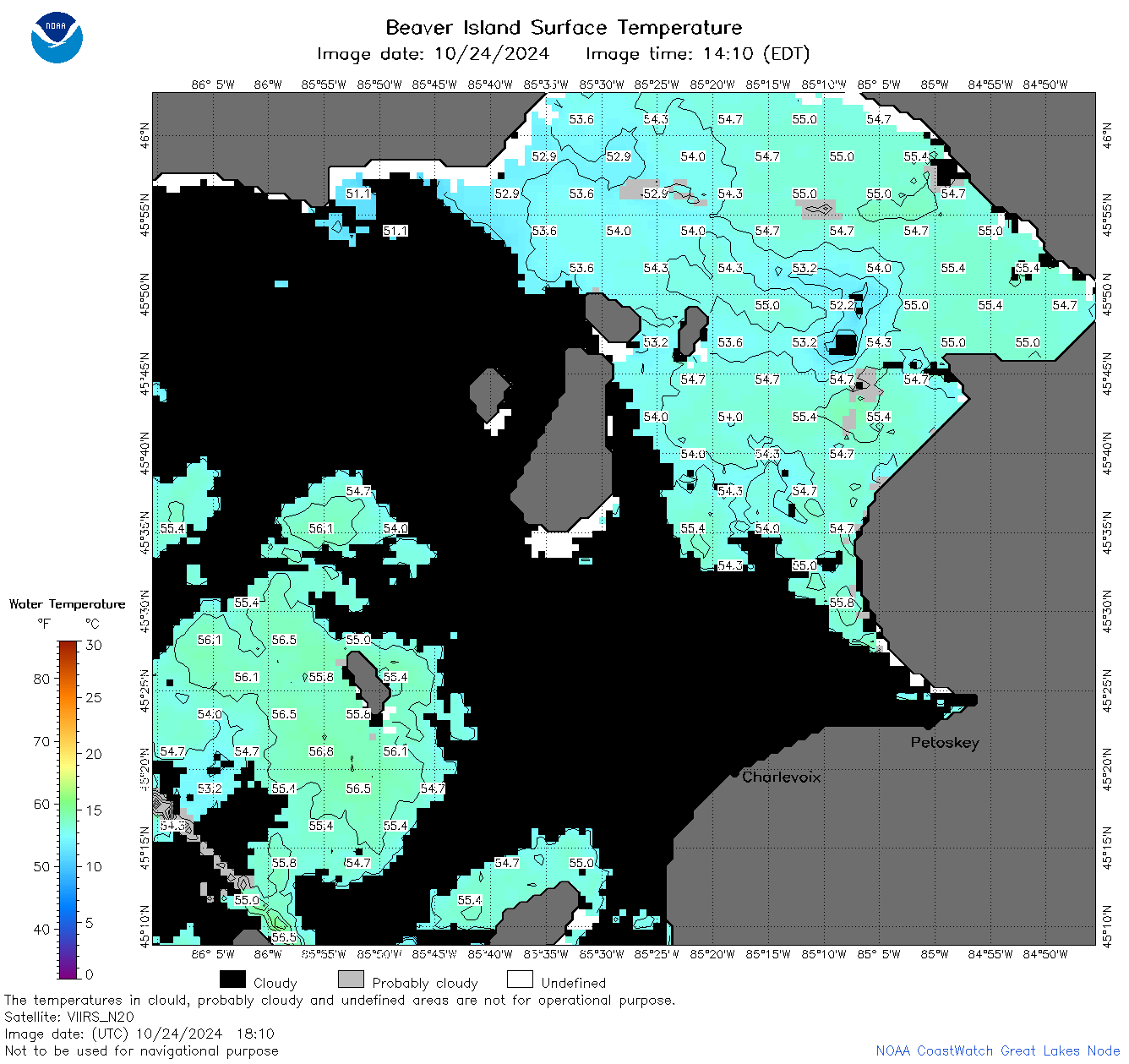Click the 52.2 temperature reading

pos(842,305)
